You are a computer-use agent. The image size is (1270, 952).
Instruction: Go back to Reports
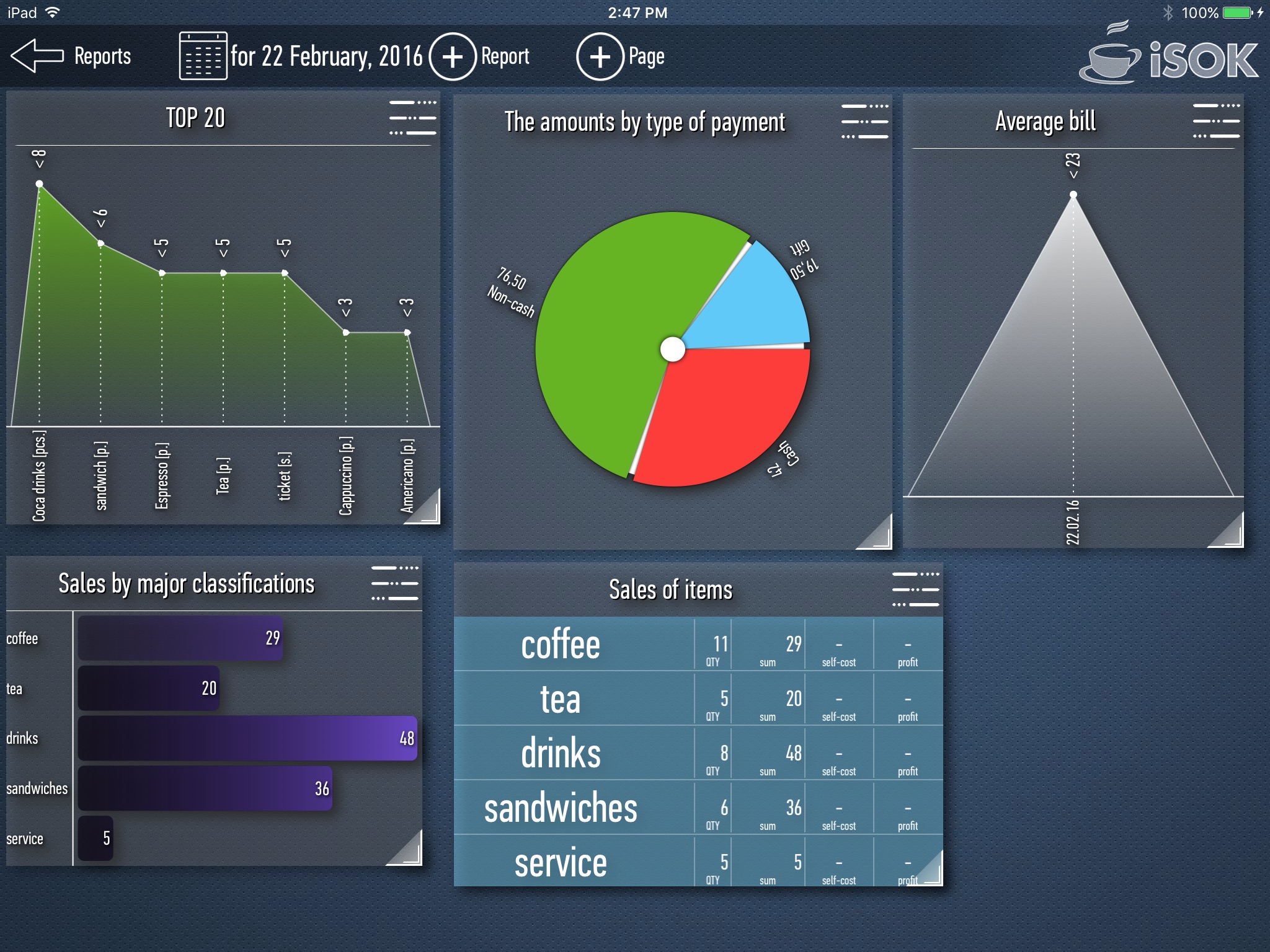point(102,56)
